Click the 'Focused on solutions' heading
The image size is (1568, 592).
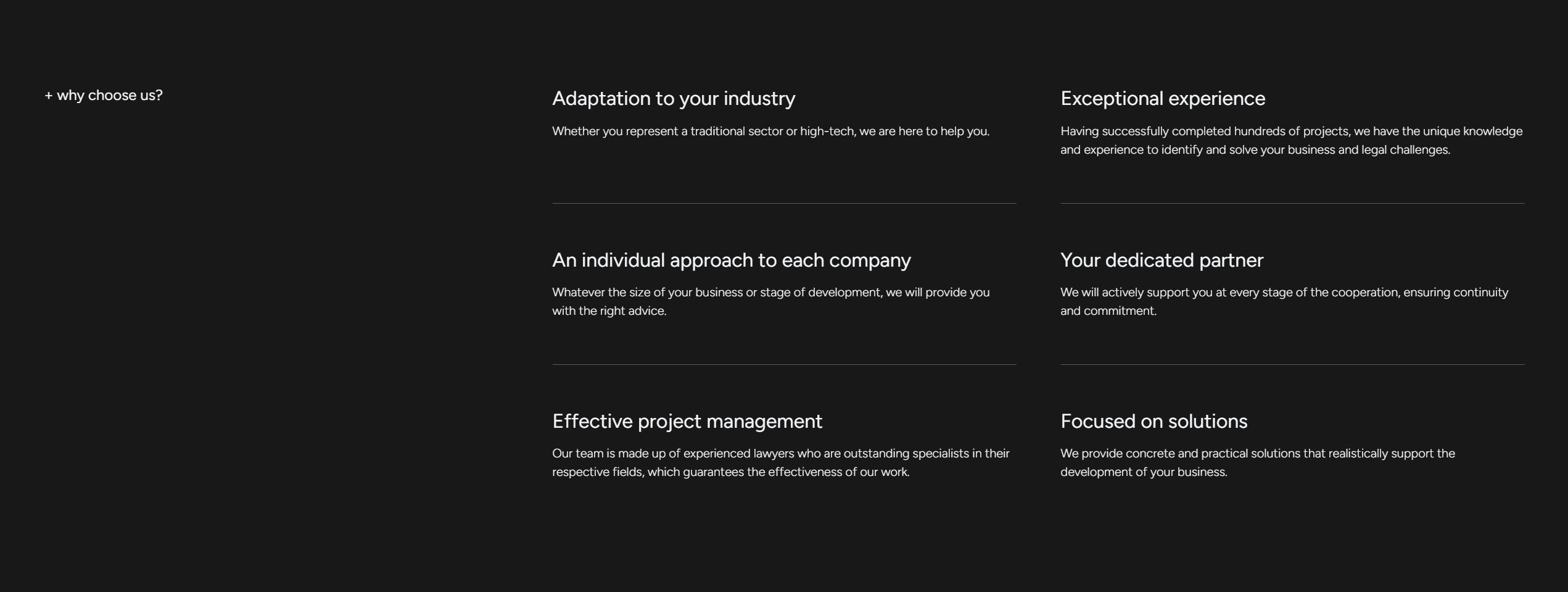[1153, 422]
